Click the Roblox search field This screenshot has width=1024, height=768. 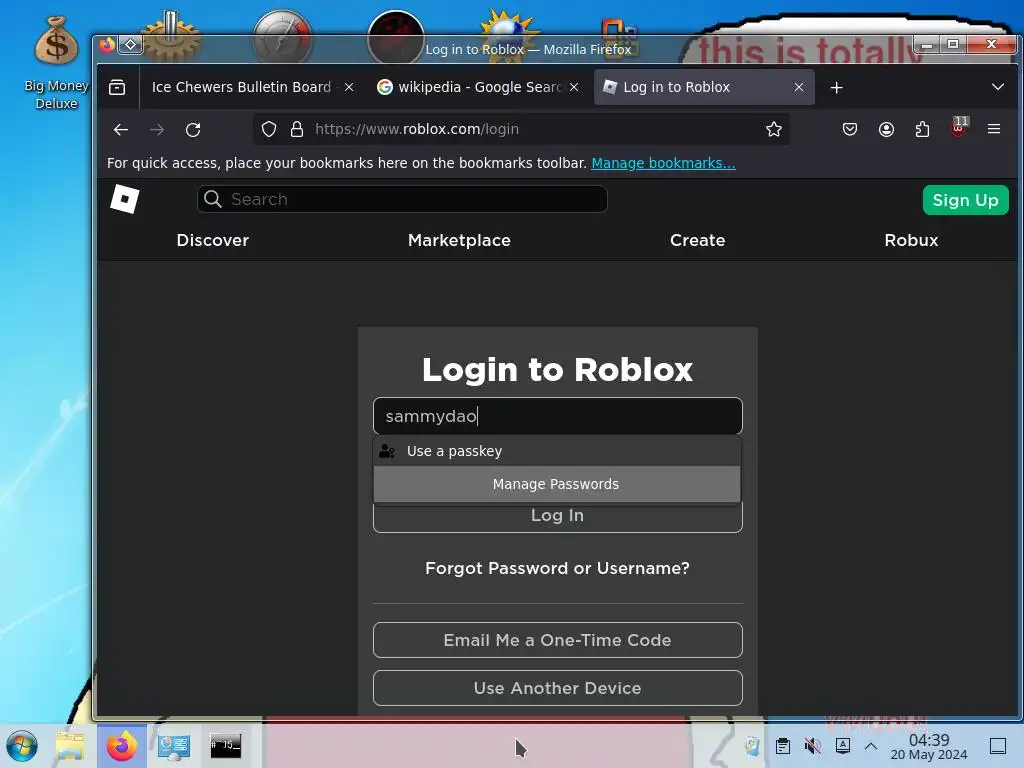pyautogui.click(x=402, y=199)
